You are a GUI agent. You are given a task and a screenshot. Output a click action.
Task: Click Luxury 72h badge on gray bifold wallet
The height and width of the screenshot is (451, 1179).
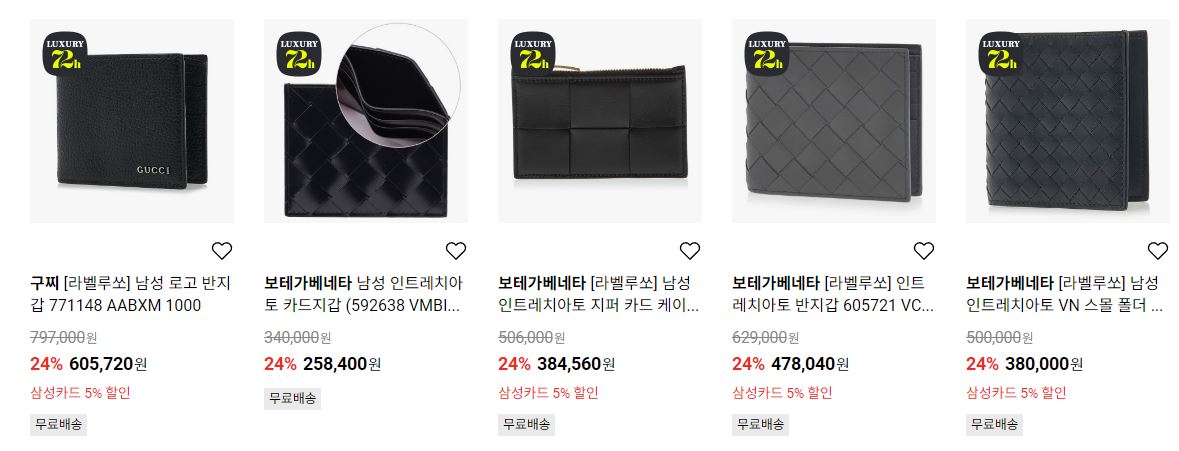coord(767,53)
